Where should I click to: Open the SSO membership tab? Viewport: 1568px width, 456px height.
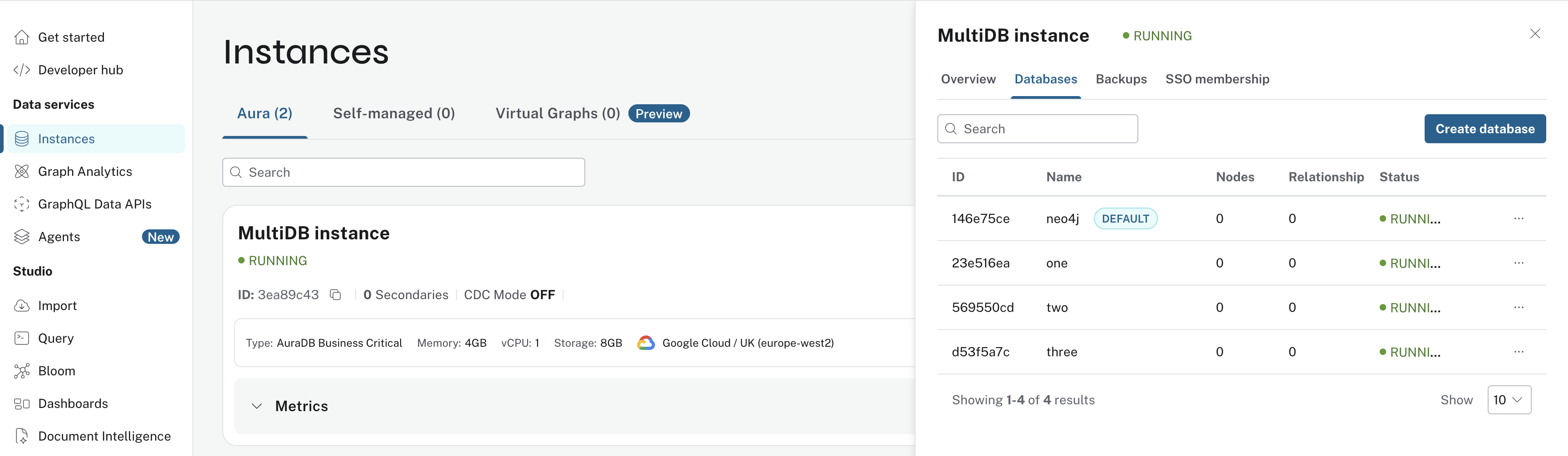(1217, 79)
